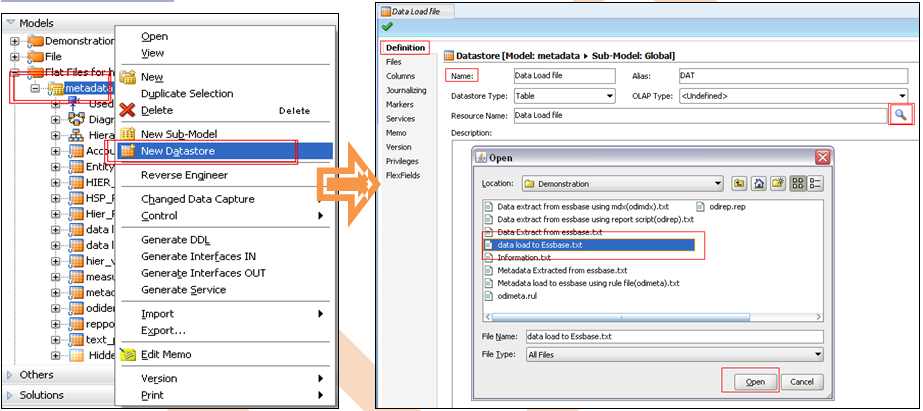Click the Home folder icon in Open dialog
Viewport: 923px width, 411px height.
(758, 184)
